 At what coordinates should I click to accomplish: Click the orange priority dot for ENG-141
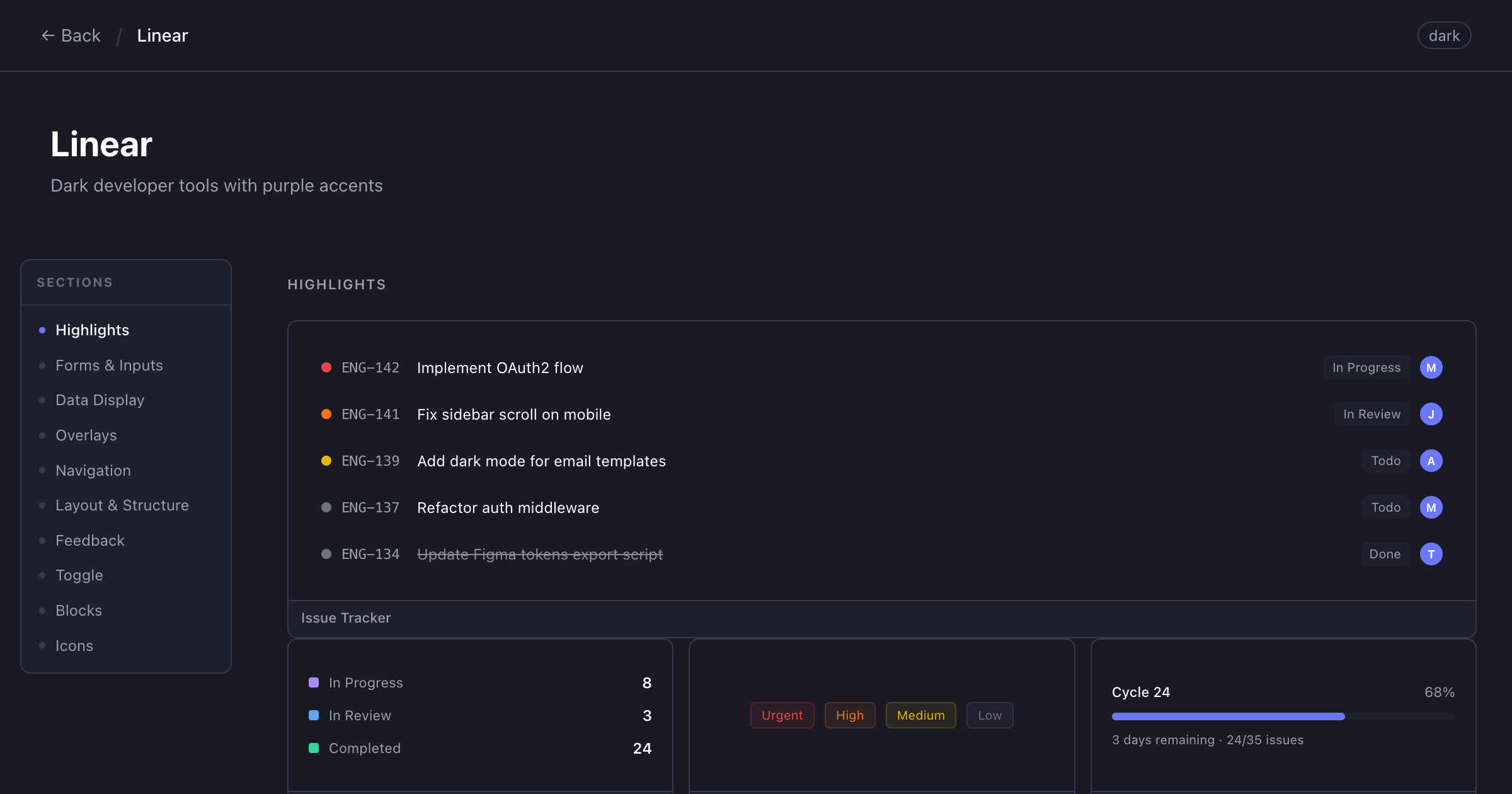326,414
